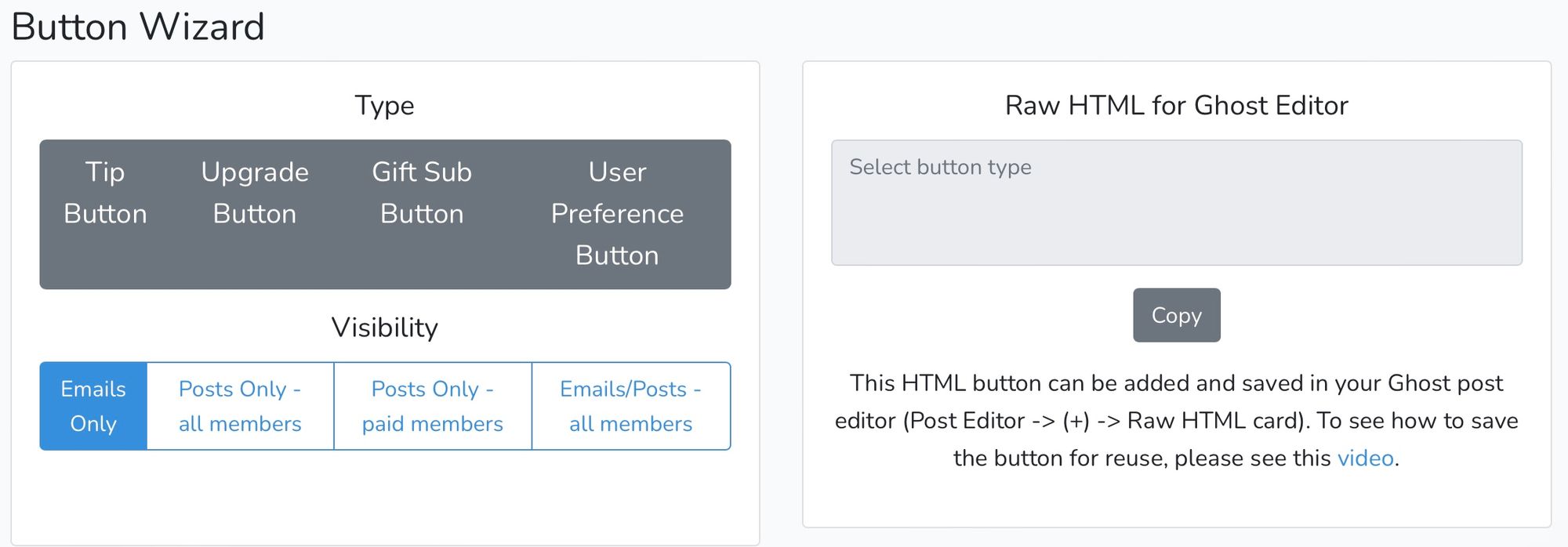This screenshot has width=1568, height=547.
Task: Click the Visibility section heading
Action: (x=384, y=328)
